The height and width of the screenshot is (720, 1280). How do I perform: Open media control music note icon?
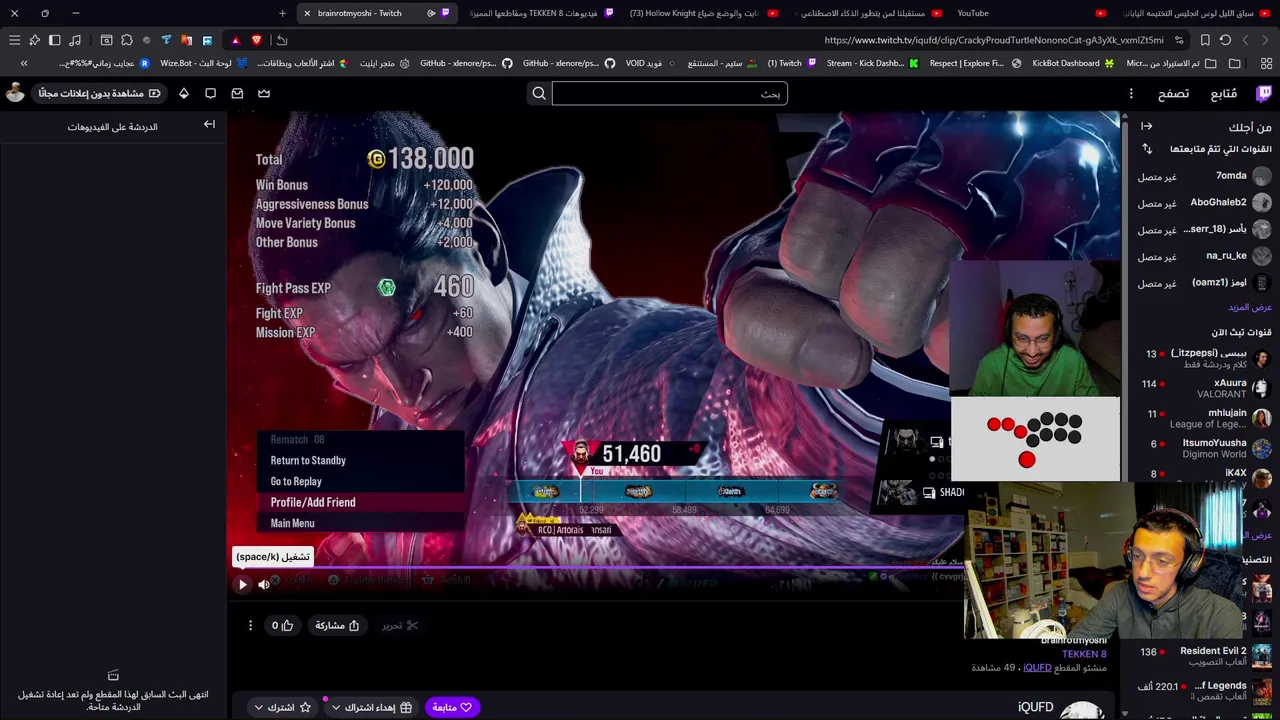[75, 40]
